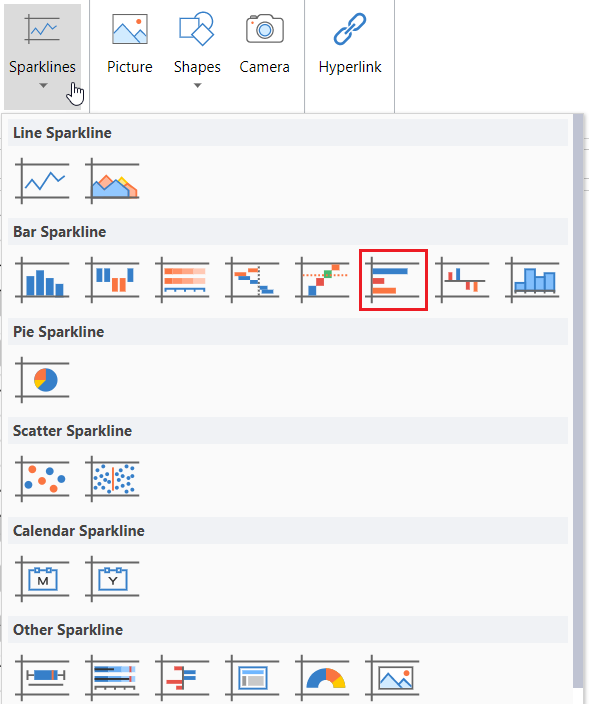Click the Picture button in ribbon
Screen dimensions: 589x704
point(130,45)
